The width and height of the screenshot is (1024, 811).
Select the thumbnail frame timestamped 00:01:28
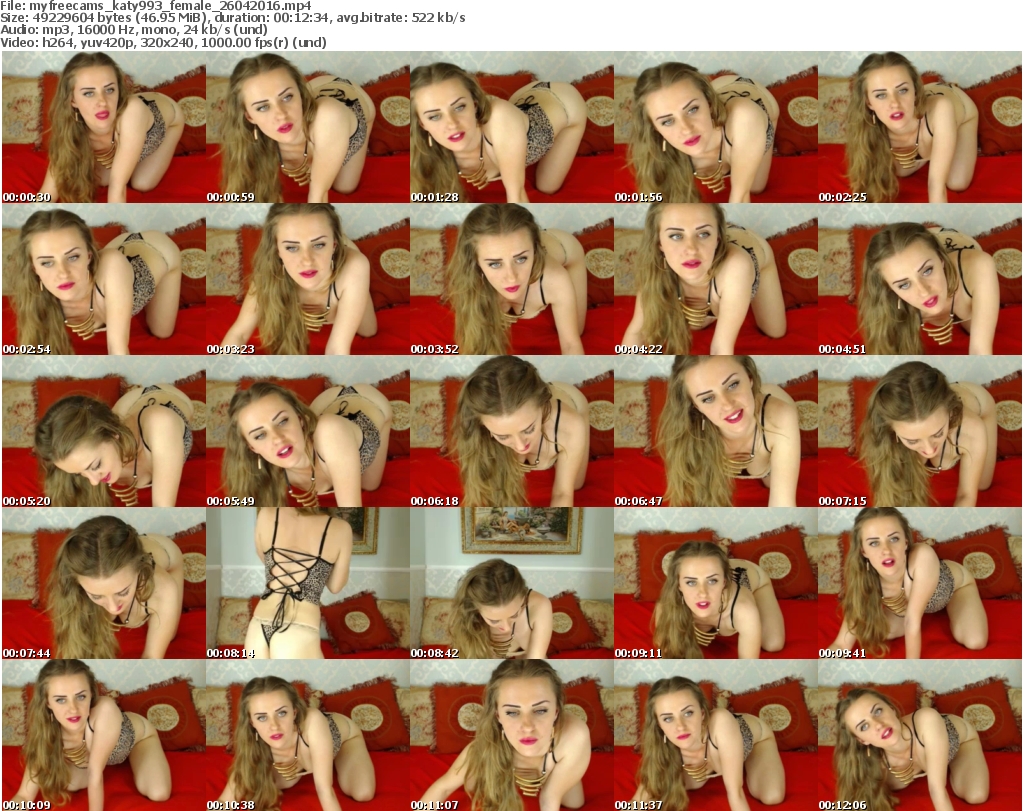point(511,127)
